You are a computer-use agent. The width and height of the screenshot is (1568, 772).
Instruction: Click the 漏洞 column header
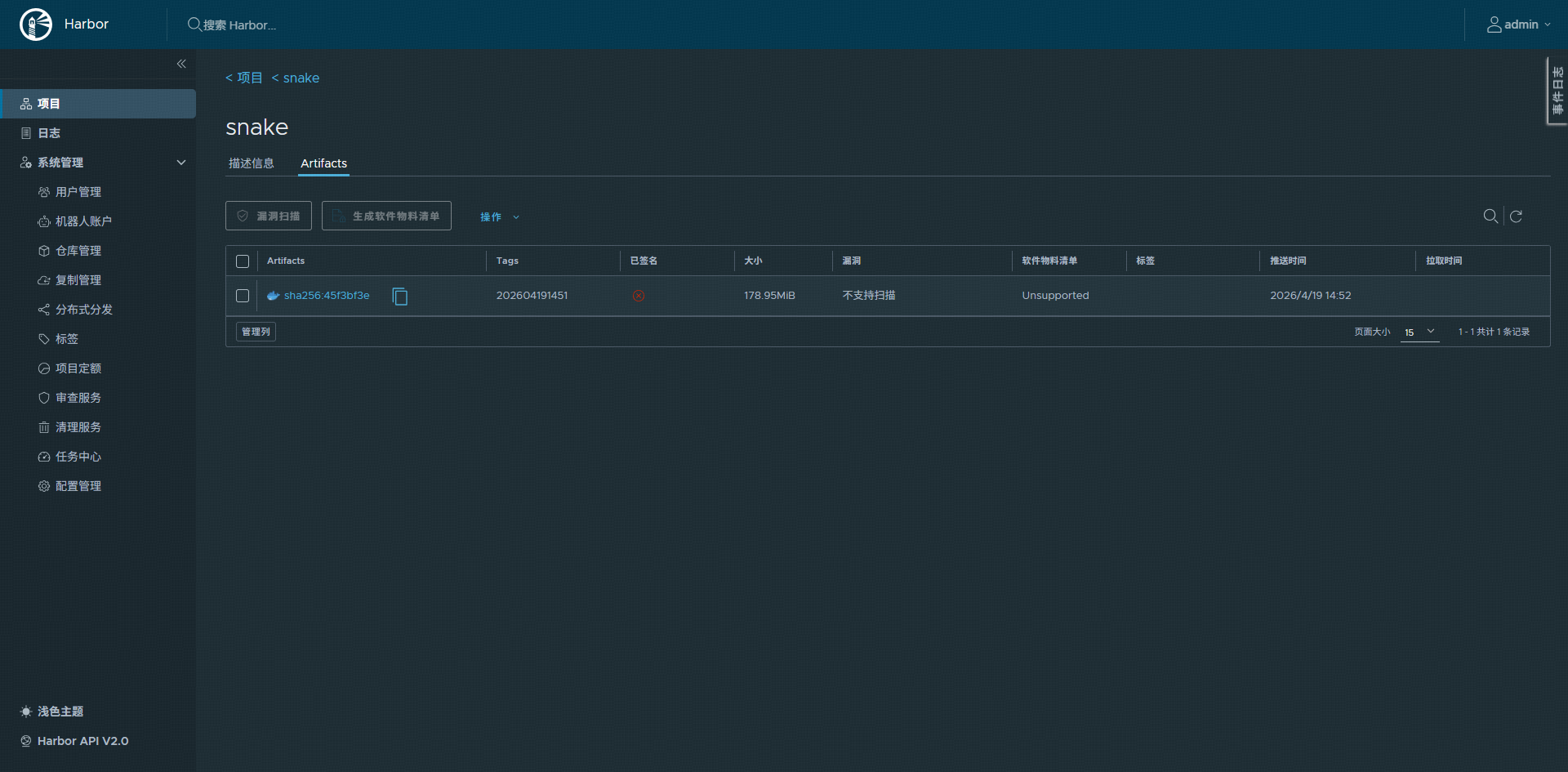pos(852,261)
